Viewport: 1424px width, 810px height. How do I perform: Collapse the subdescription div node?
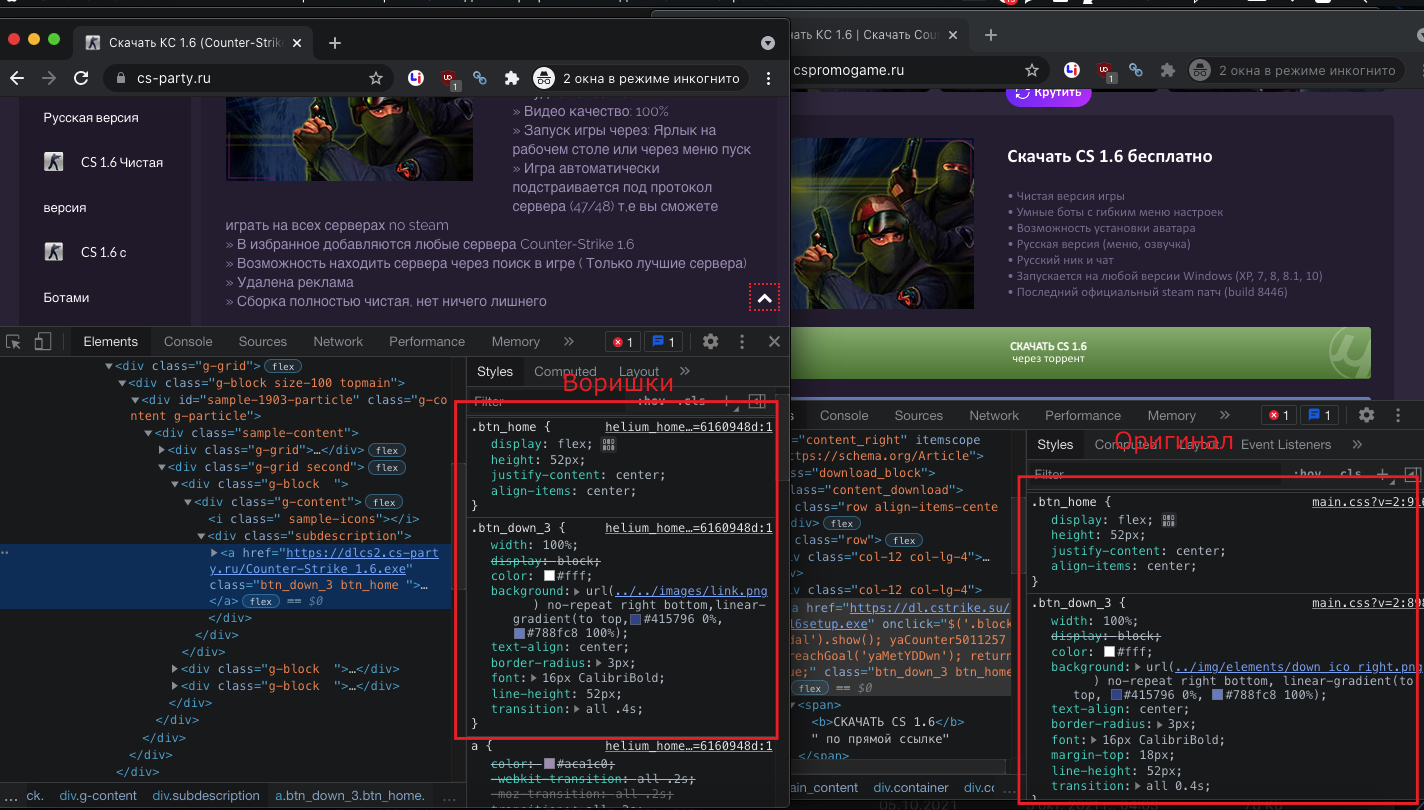click(200, 536)
